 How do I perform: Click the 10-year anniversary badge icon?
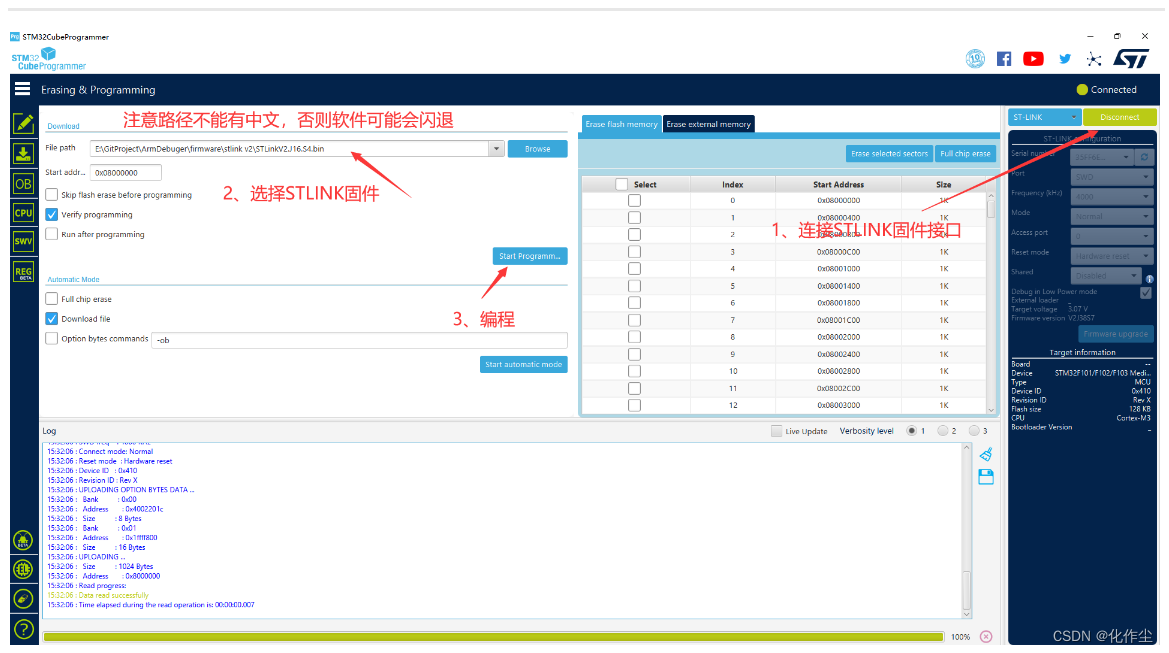tap(975, 58)
